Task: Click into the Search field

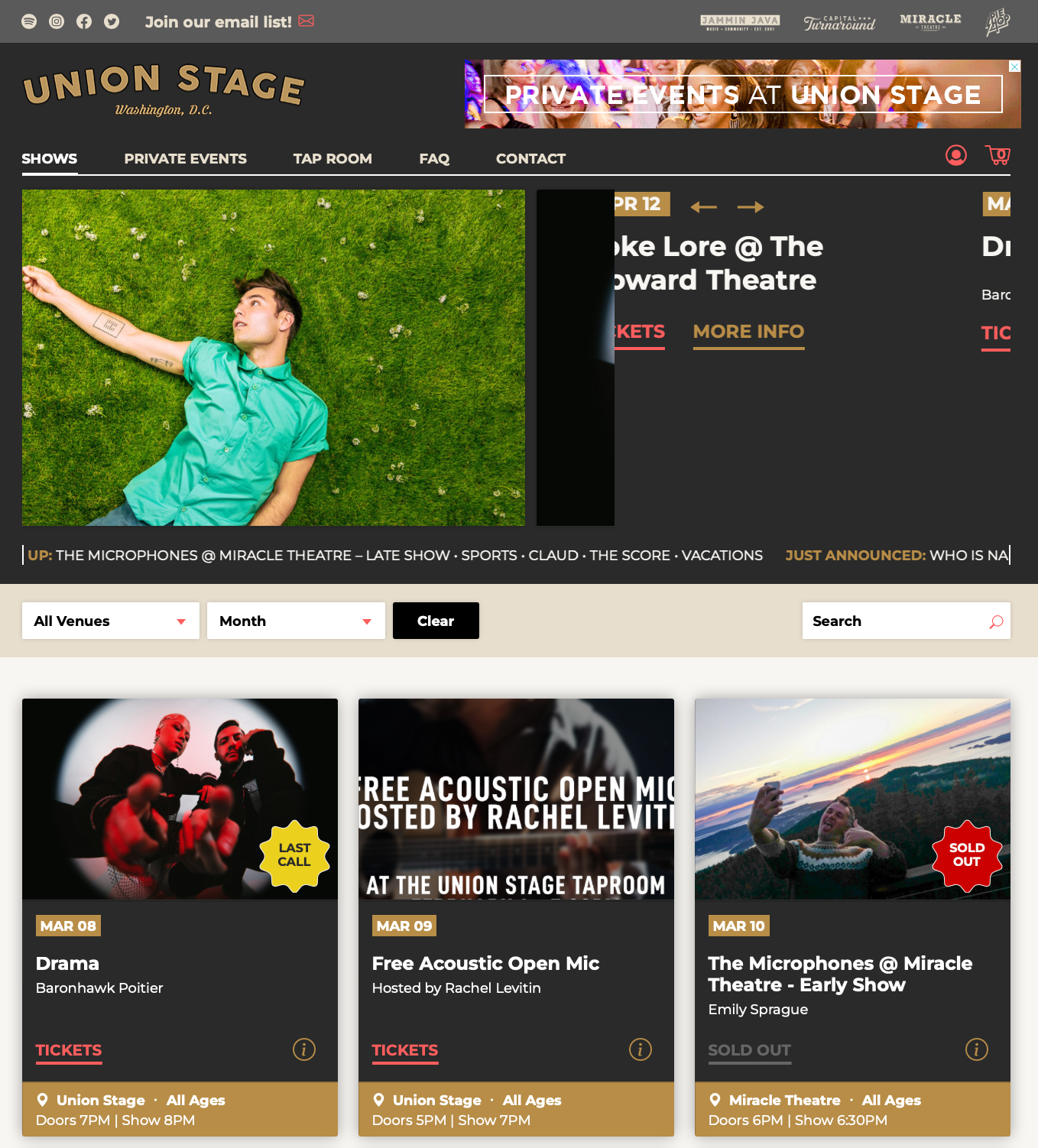Action: coord(907,621)
